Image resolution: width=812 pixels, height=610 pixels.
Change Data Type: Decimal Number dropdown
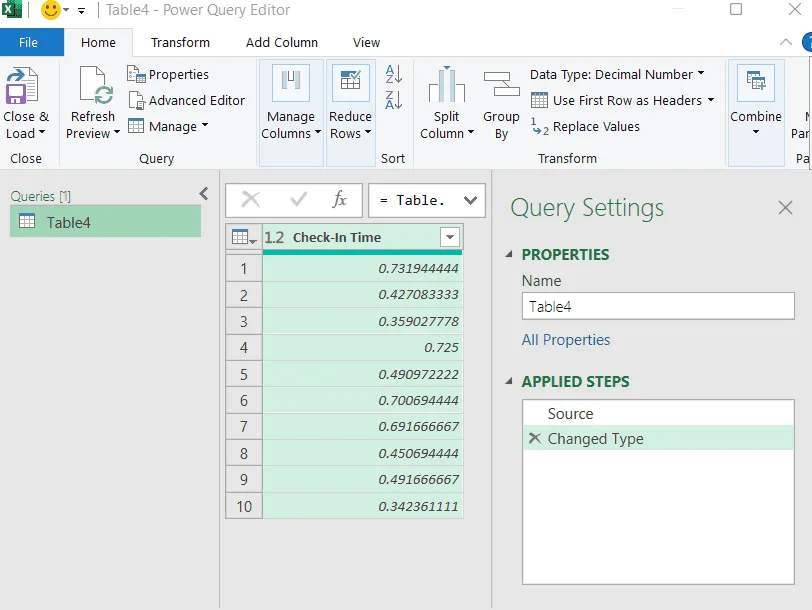(617, 75)
